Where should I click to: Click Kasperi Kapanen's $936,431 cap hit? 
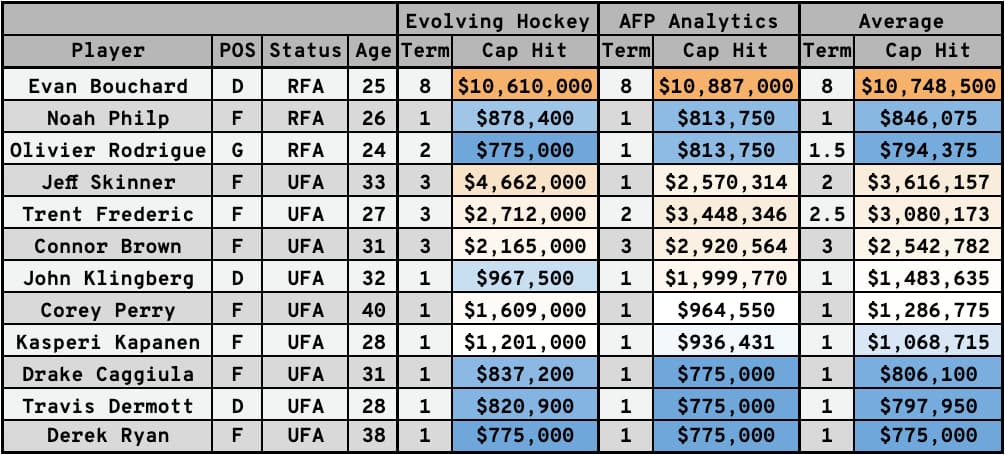[x=725, y=342]
